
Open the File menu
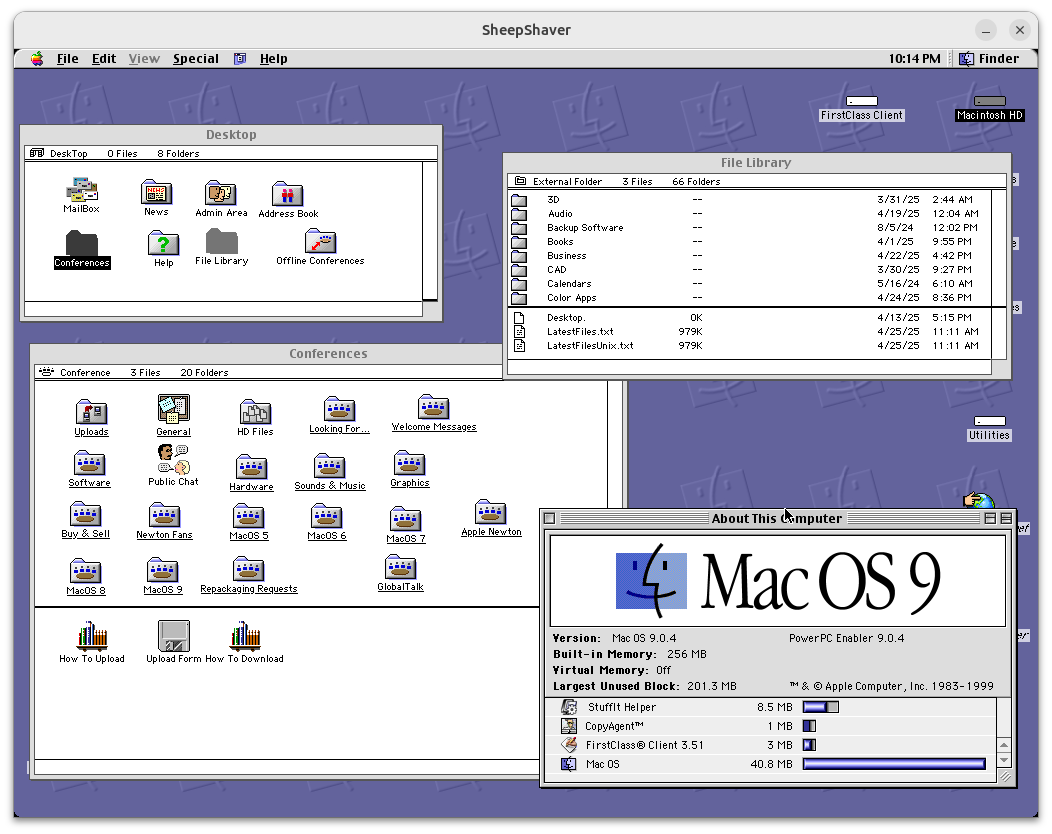tap(68, 58)
